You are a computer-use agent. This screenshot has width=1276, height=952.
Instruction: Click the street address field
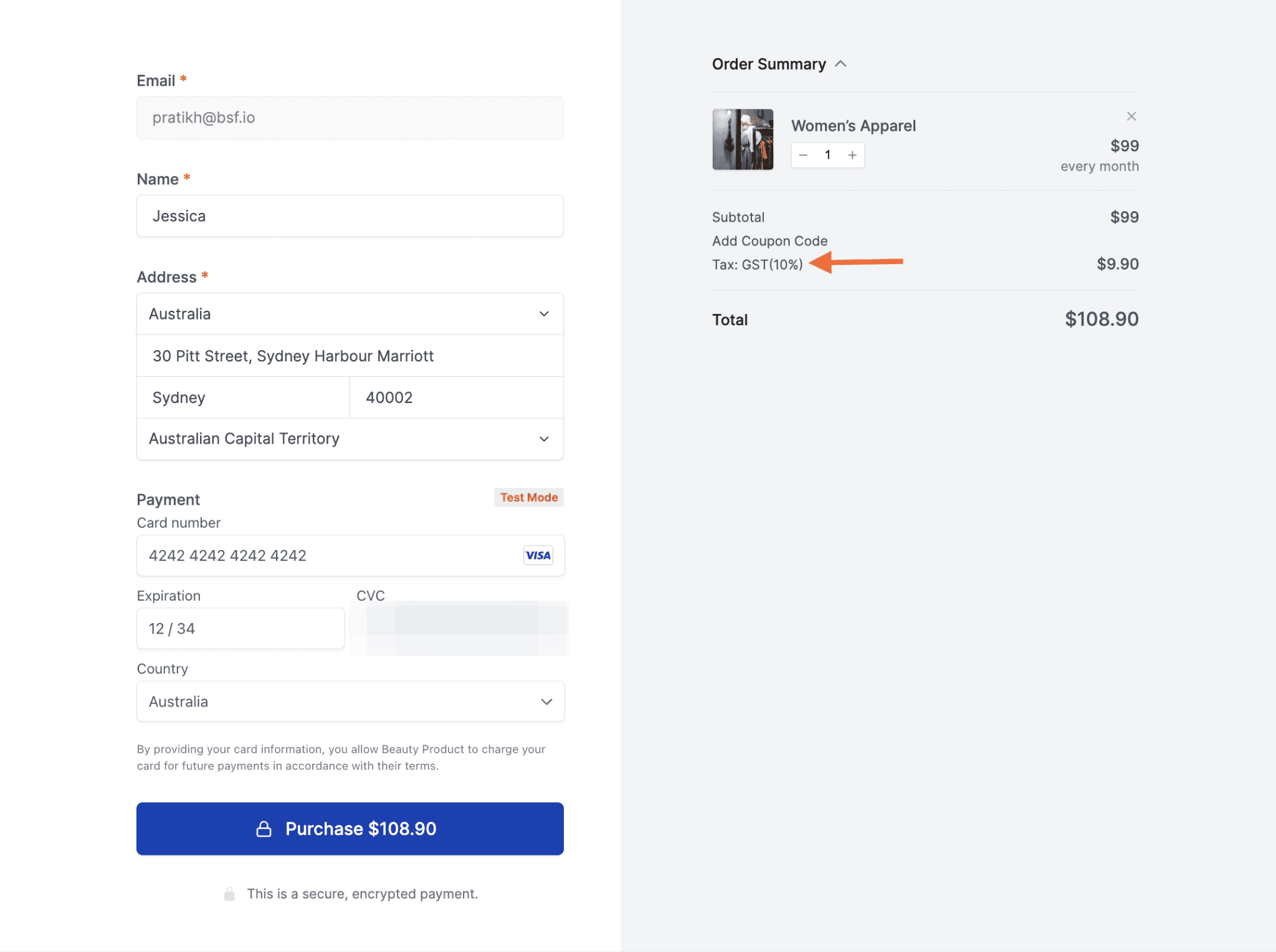(x=350, y=356)
